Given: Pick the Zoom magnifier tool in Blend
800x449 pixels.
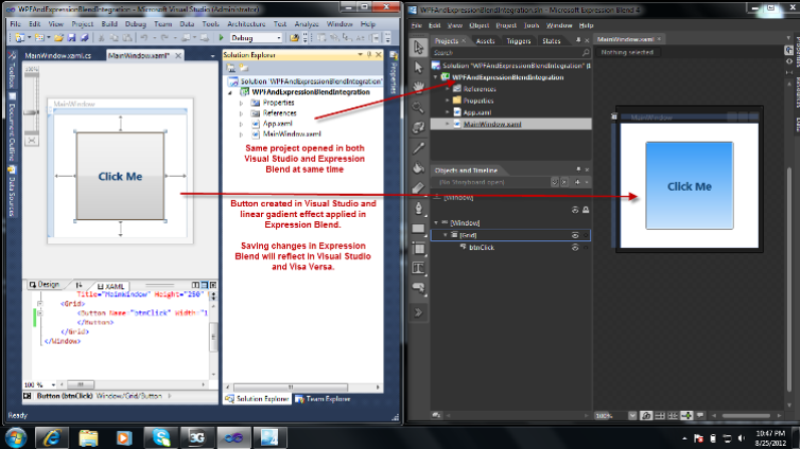Looking at the screenshot, I should click(x=418, y=107).
